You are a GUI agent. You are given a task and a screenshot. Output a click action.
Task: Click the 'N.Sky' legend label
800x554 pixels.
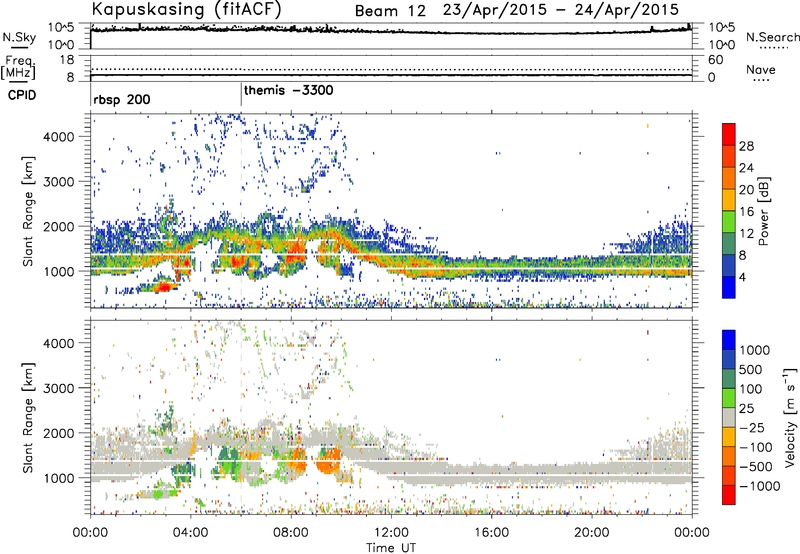click(19, 37)
